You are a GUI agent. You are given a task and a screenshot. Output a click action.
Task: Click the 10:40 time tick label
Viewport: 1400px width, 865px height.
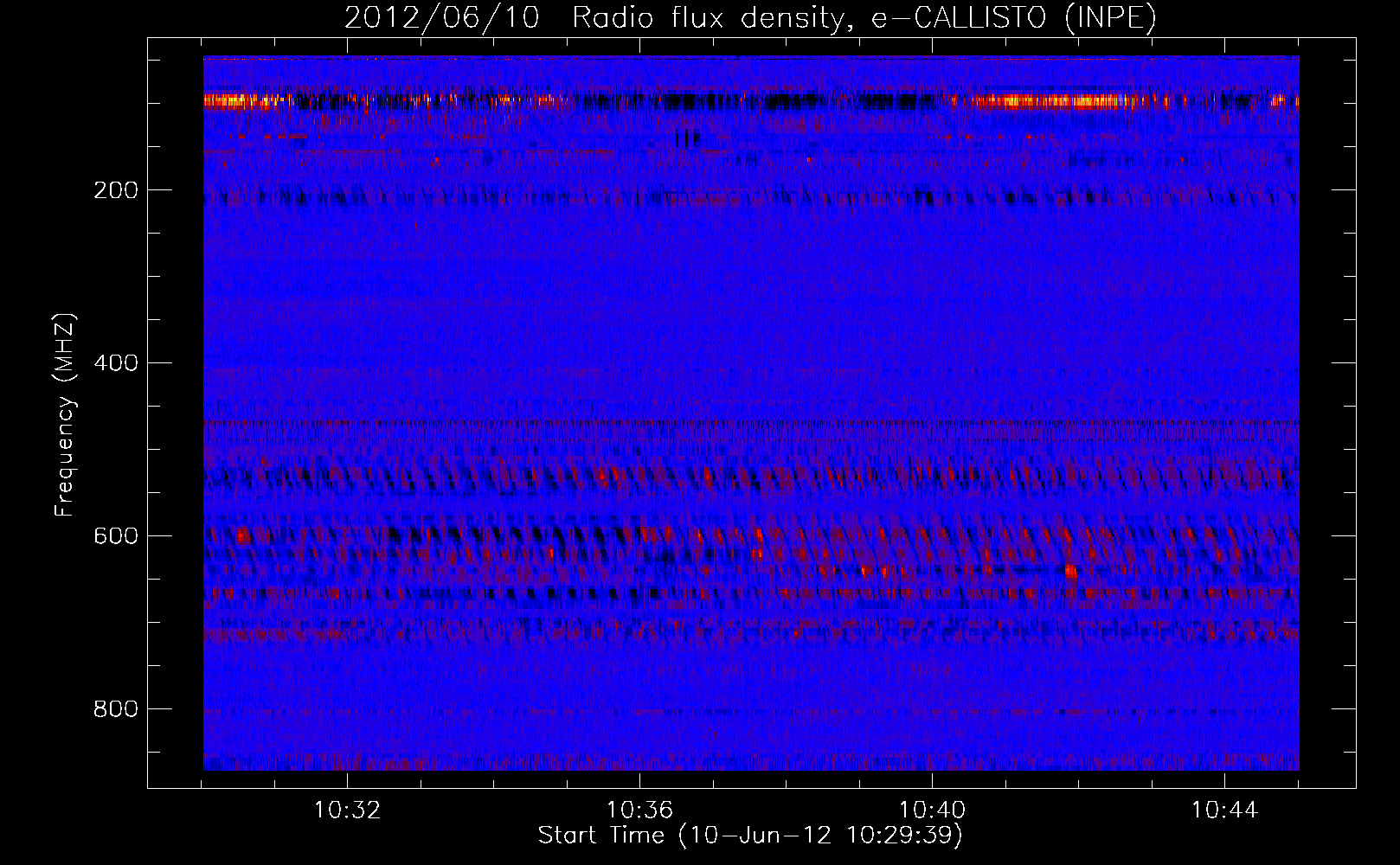pyautogui.click(x=932, y=811)
